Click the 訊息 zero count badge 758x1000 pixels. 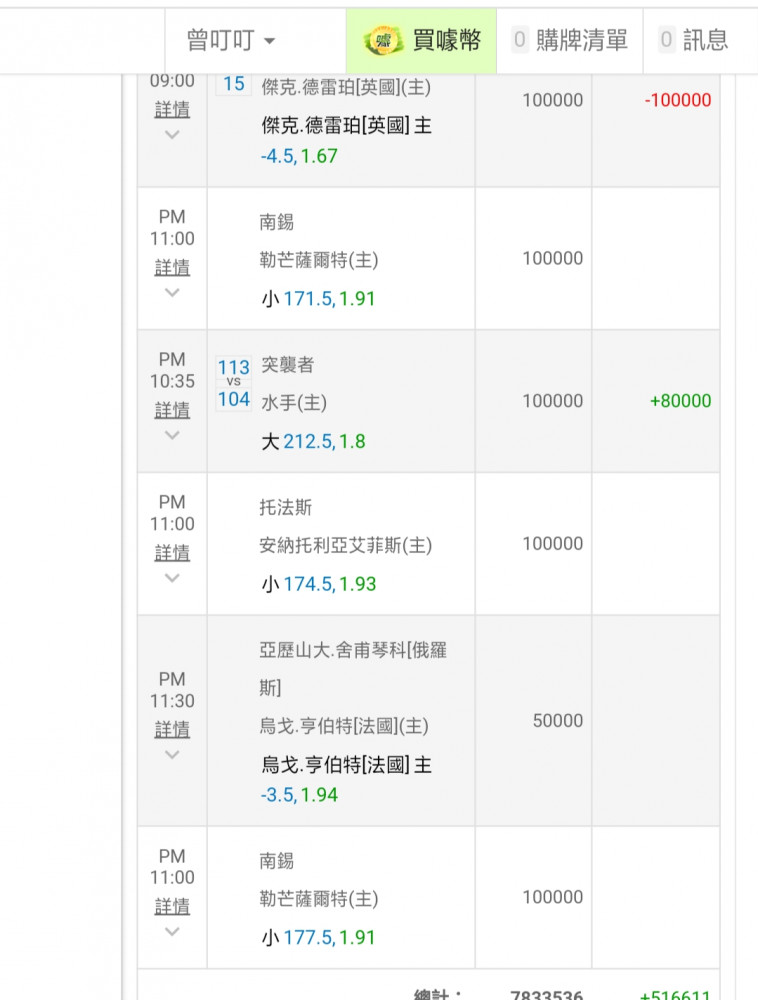667,40
